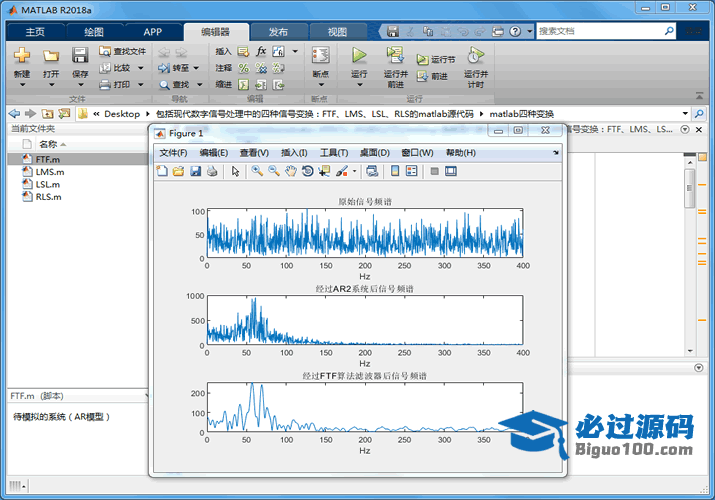Click New Figure icon in Figure 1 toolbar
Image resolution: width=715 pixels, height=500 pixels.
tap(162, 171)
